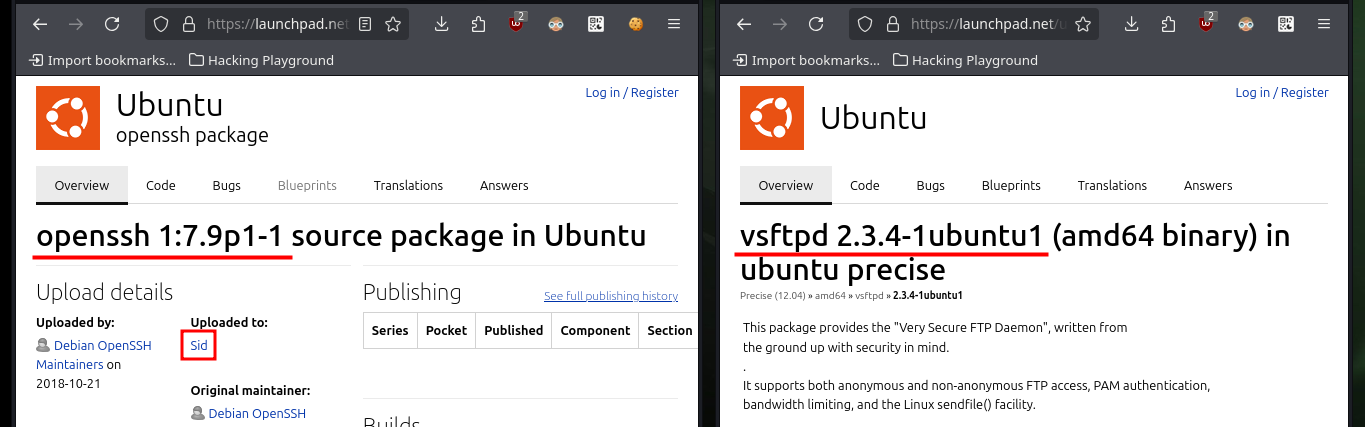
Task: Bookmark the openssh page with the star
Action: (x=393, y=24)
